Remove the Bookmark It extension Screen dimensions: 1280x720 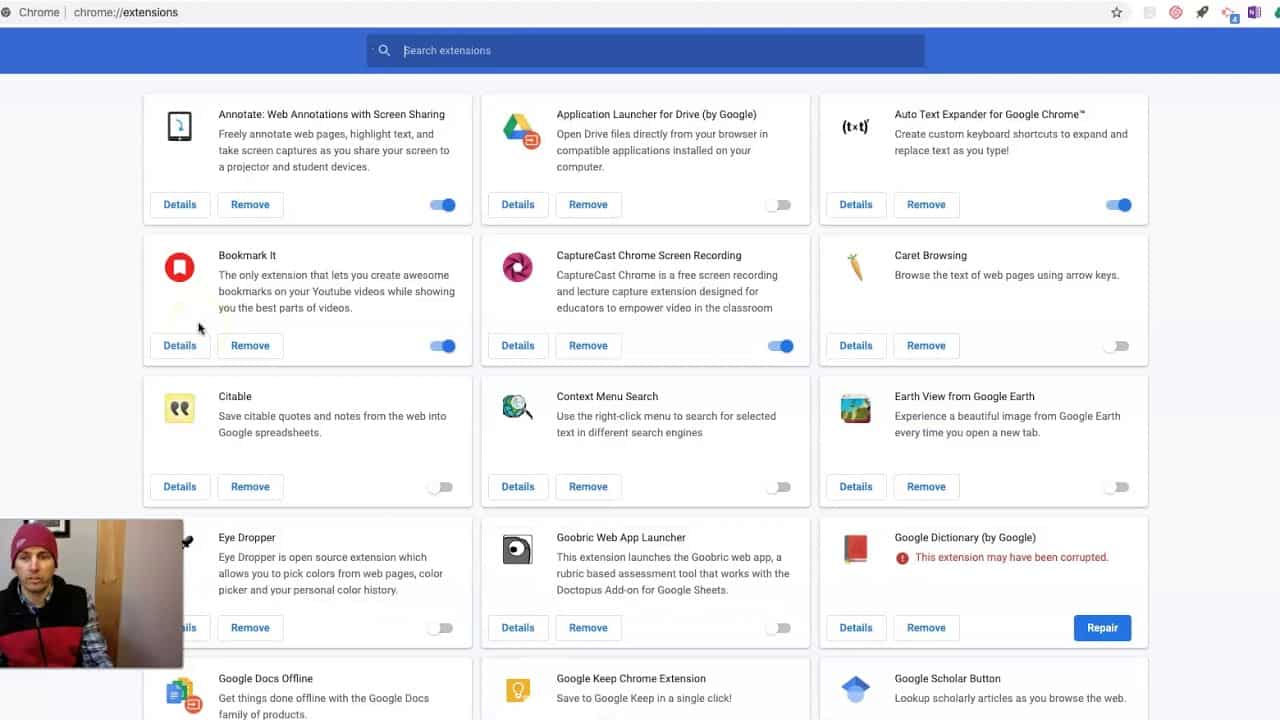click(250, 346)
